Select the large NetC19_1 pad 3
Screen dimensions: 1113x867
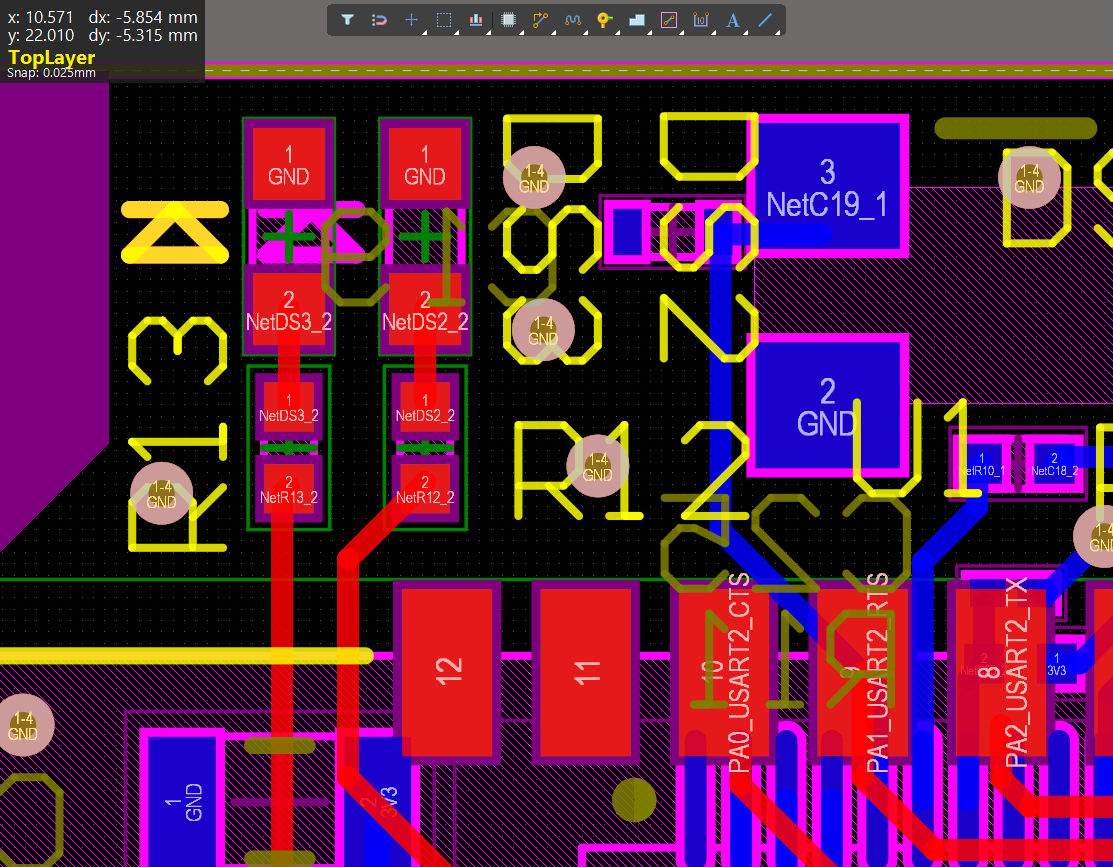point(827,186)
